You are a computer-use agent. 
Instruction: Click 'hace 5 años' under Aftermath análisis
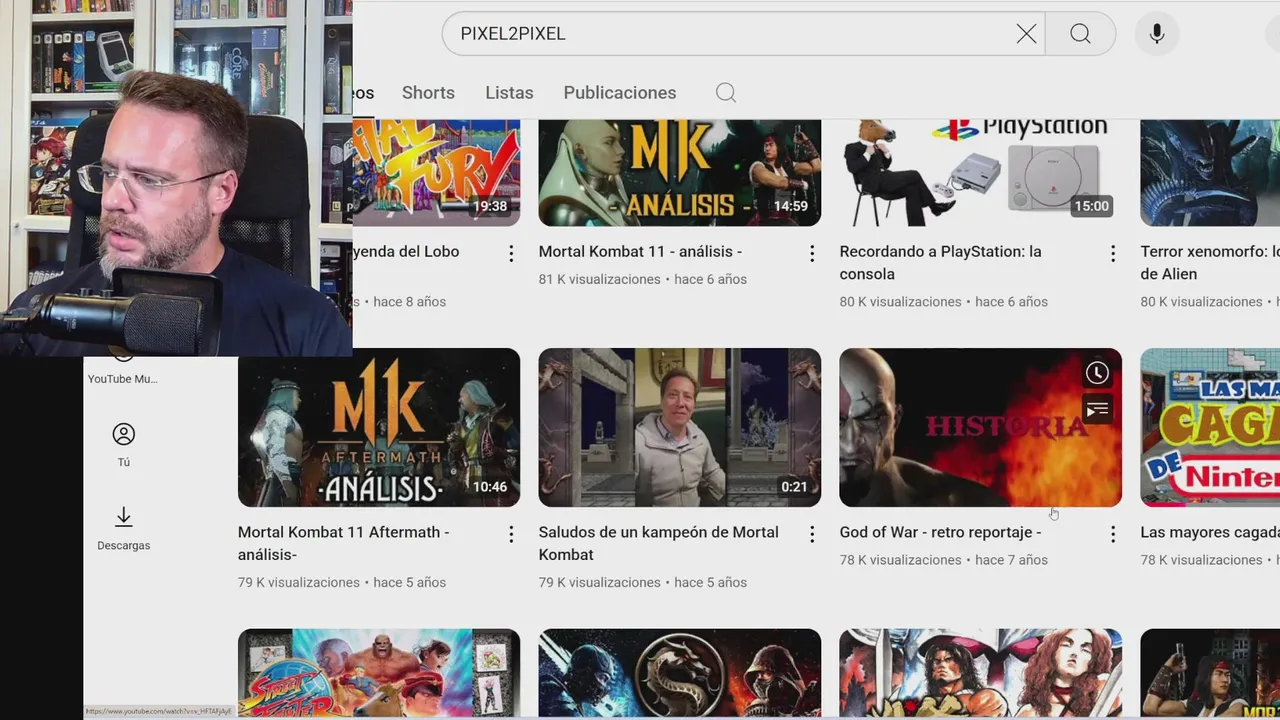pos(410,582)
